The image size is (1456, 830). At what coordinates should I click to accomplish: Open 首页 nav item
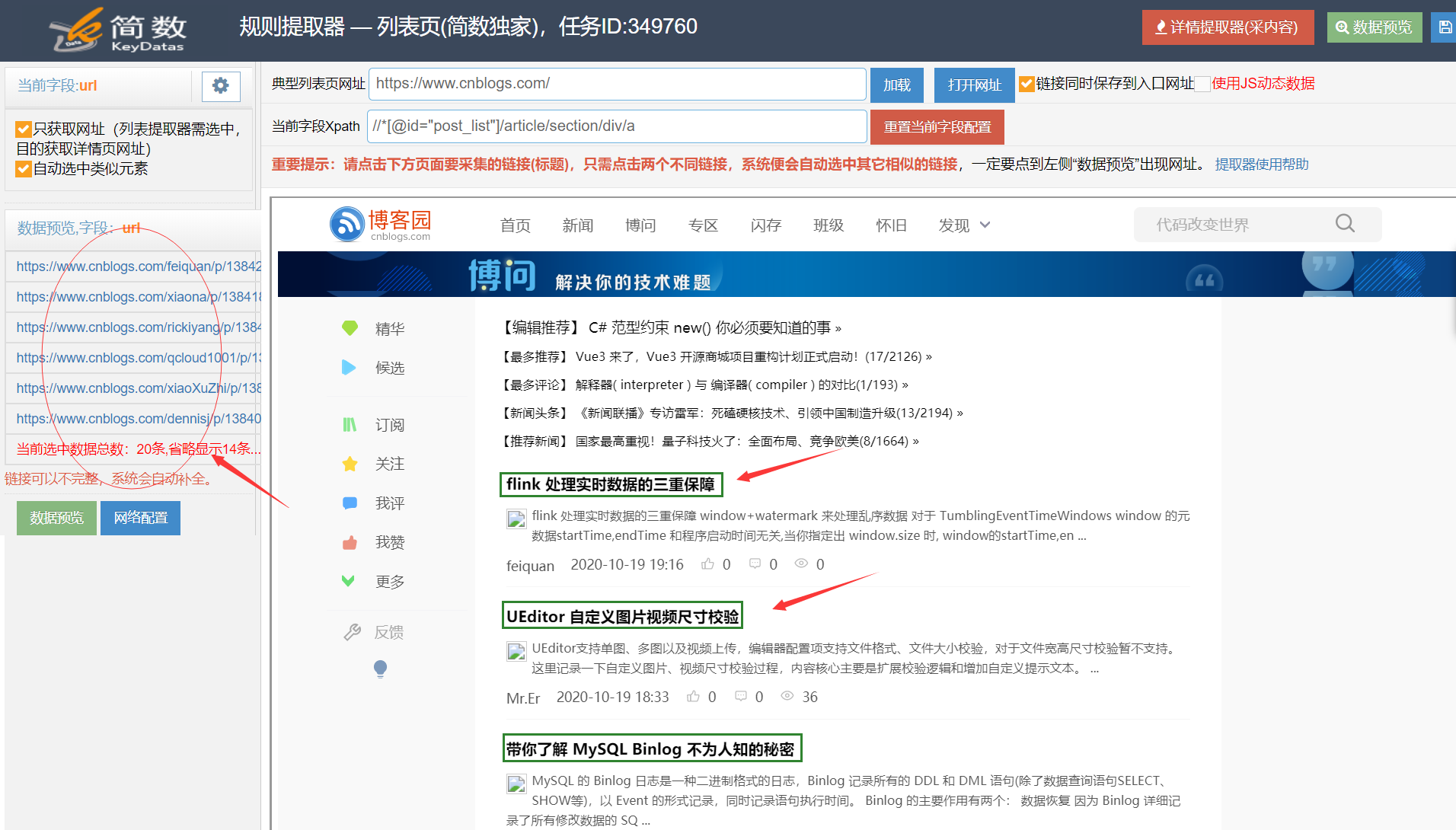[516, 225]
